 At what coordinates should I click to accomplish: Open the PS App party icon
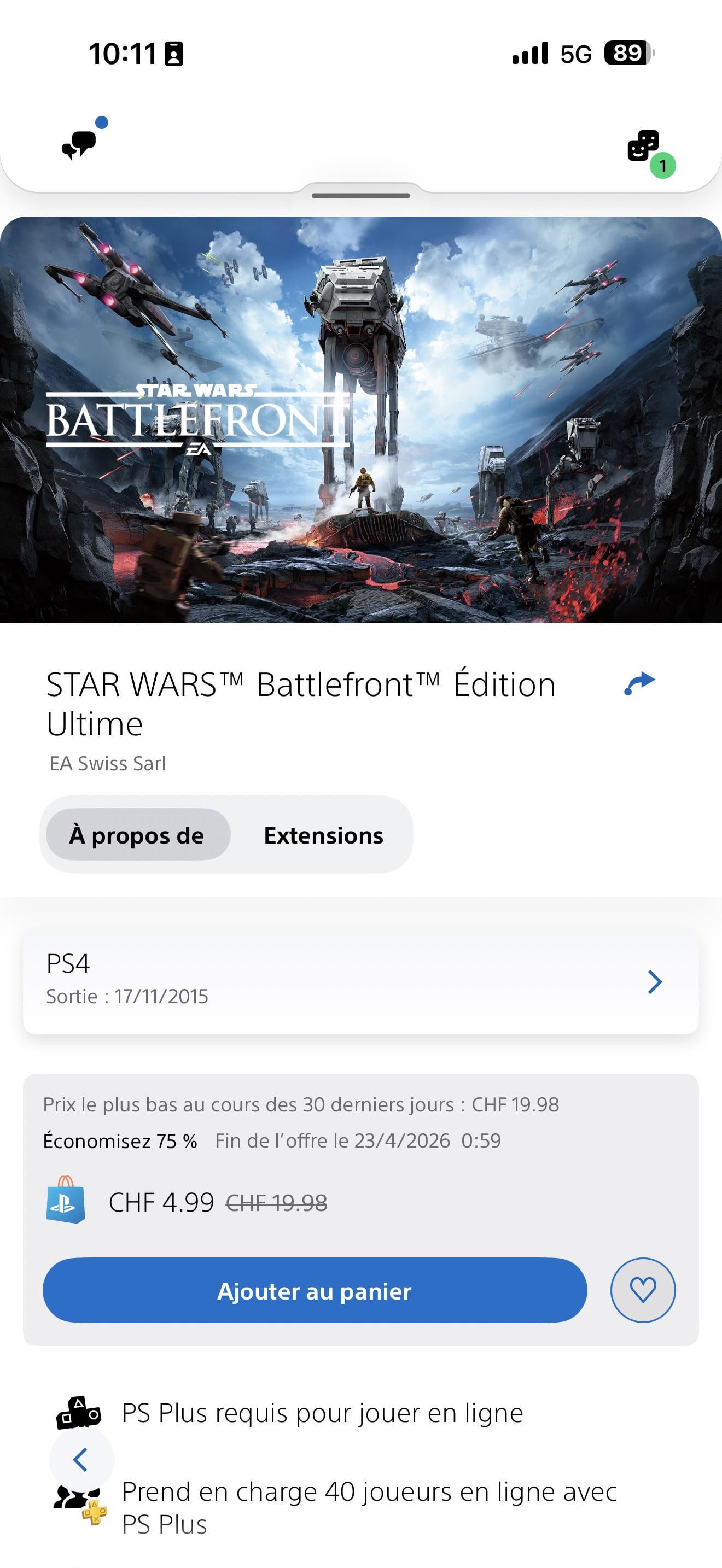(644, 145)
